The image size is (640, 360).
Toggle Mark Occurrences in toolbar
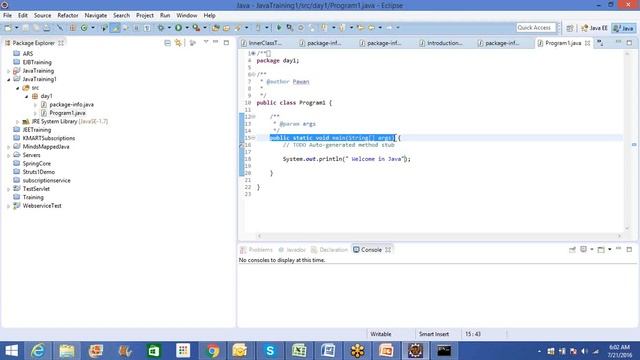pyautogui.click(x=115, y=28)
